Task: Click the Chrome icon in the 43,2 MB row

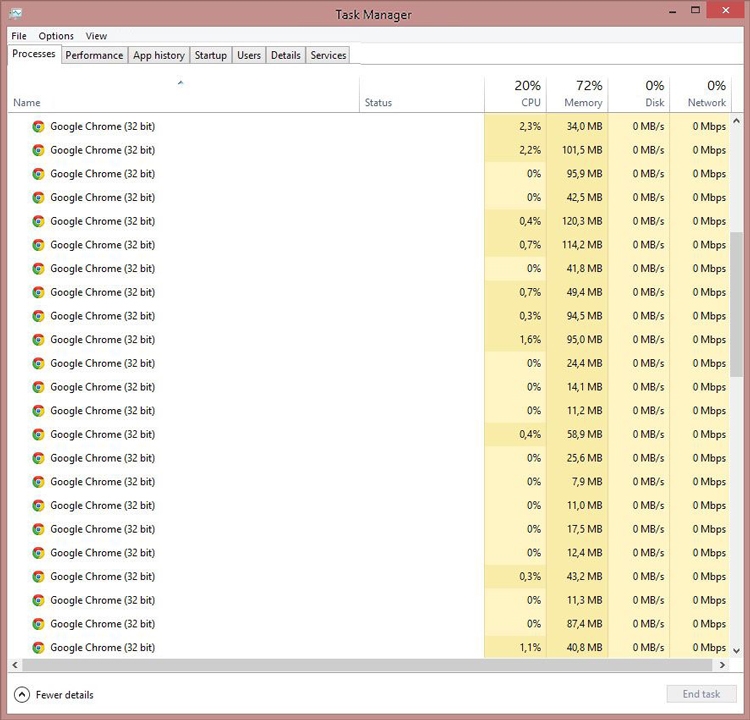Action: point(38,576)
